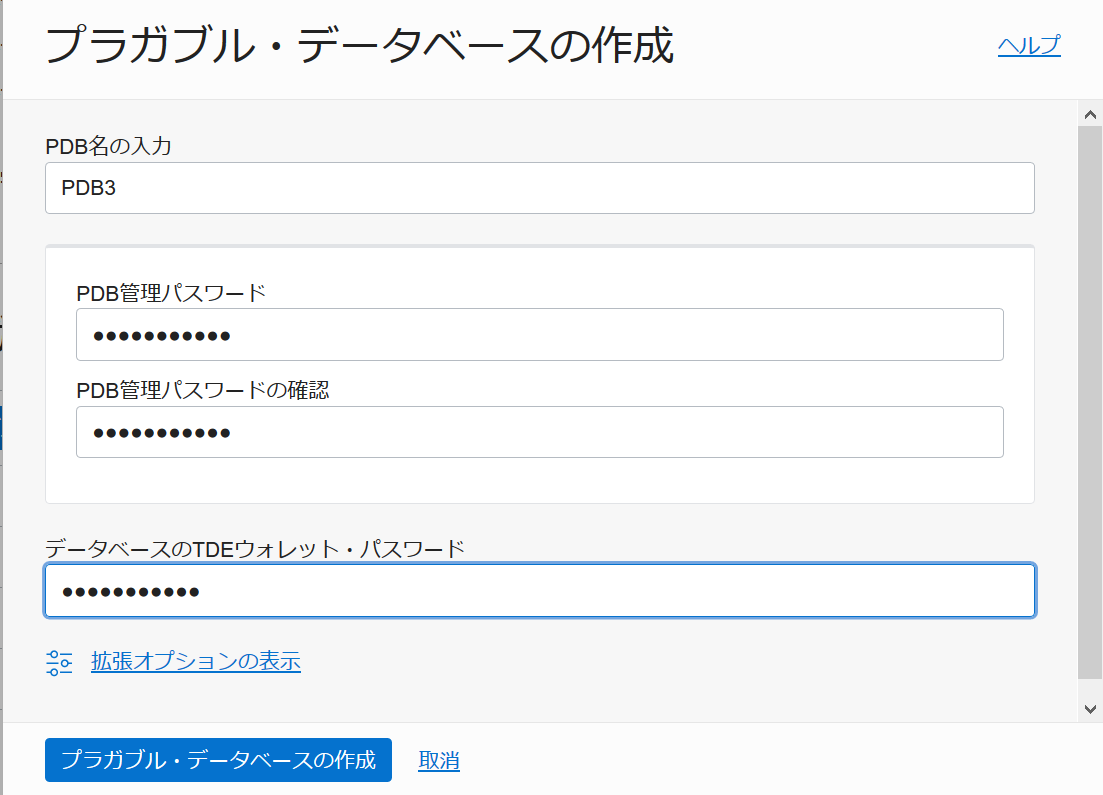
Task: Click the scrollbar up arrow
Action: pyautogui.click(x=1091, y=112)
